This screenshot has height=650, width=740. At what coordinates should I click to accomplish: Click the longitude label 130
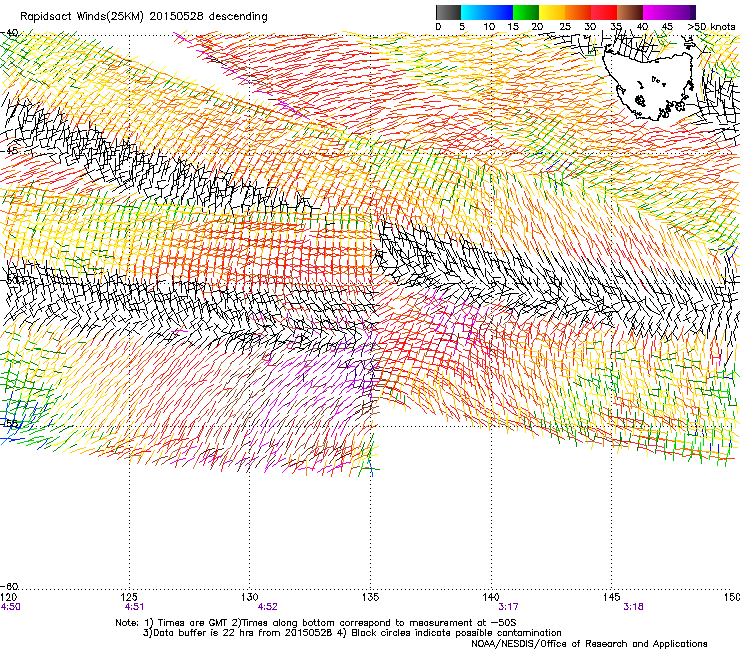coord(249,597)
